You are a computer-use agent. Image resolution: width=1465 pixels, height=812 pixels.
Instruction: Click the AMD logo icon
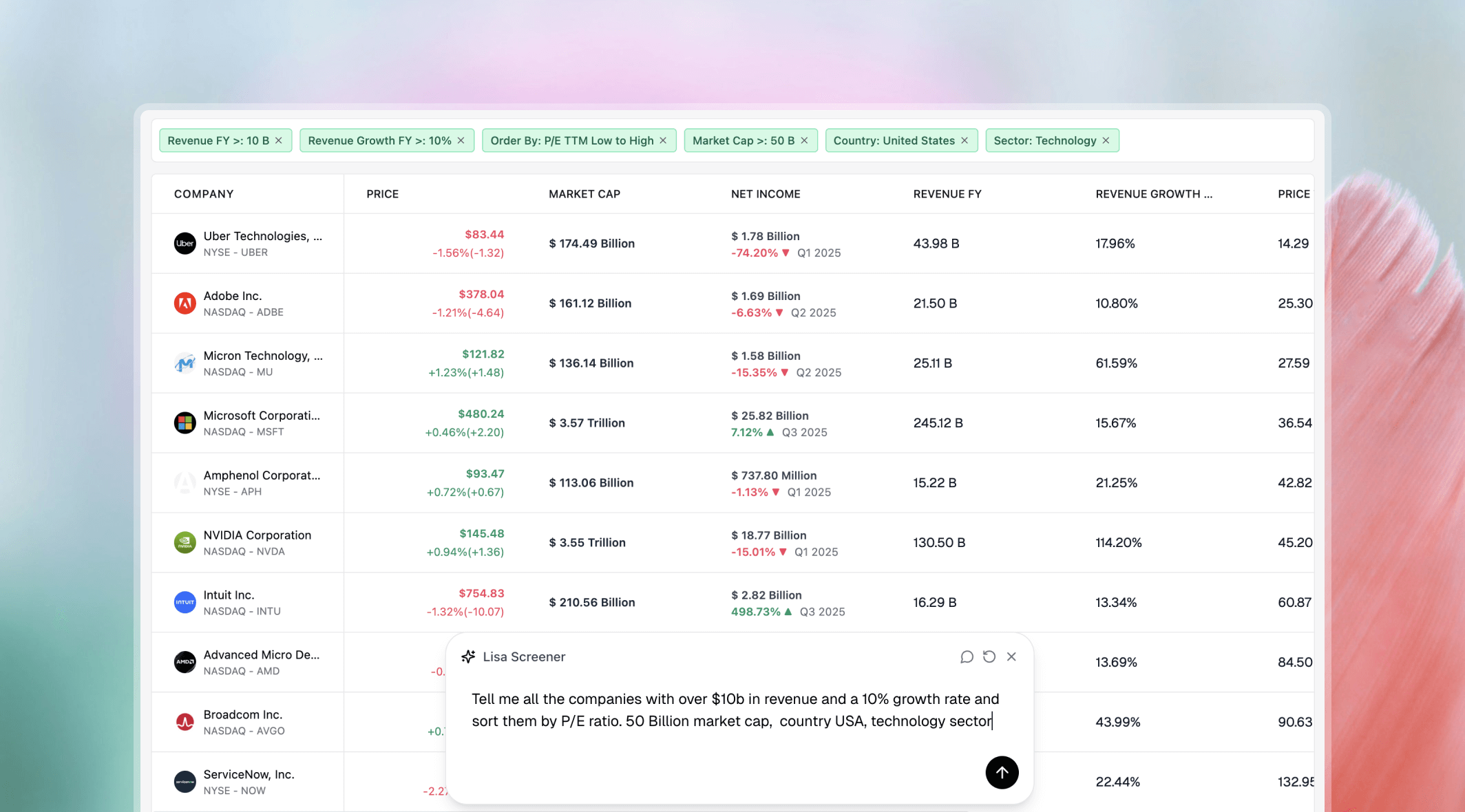tap(185, 662)
